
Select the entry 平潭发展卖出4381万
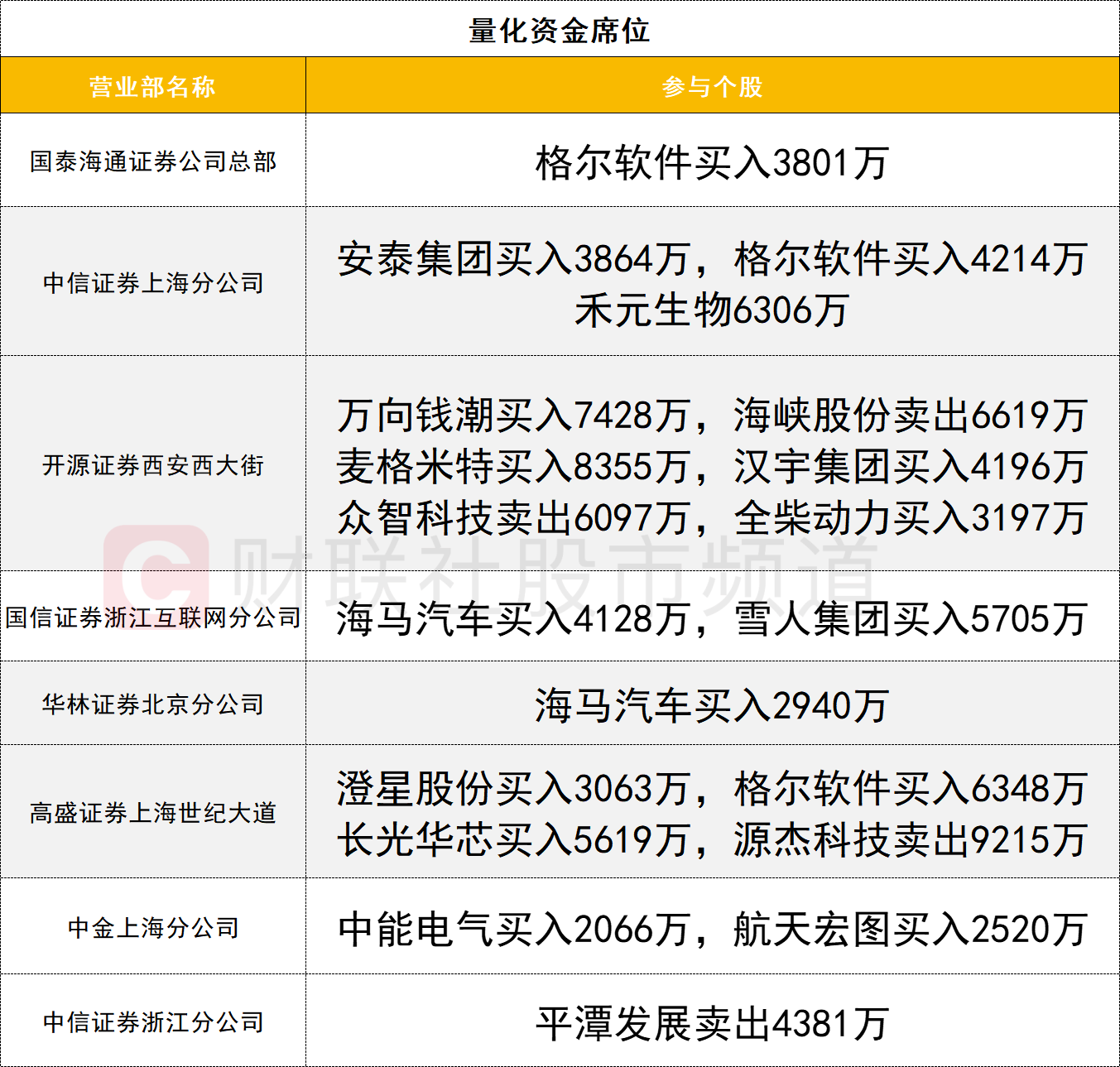tap(712, 1024)
